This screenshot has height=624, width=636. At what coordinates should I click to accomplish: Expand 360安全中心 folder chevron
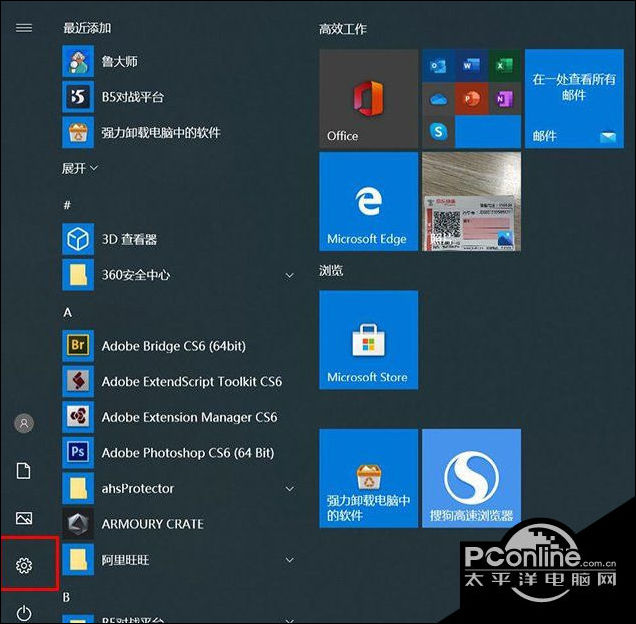tap(289, 275)
